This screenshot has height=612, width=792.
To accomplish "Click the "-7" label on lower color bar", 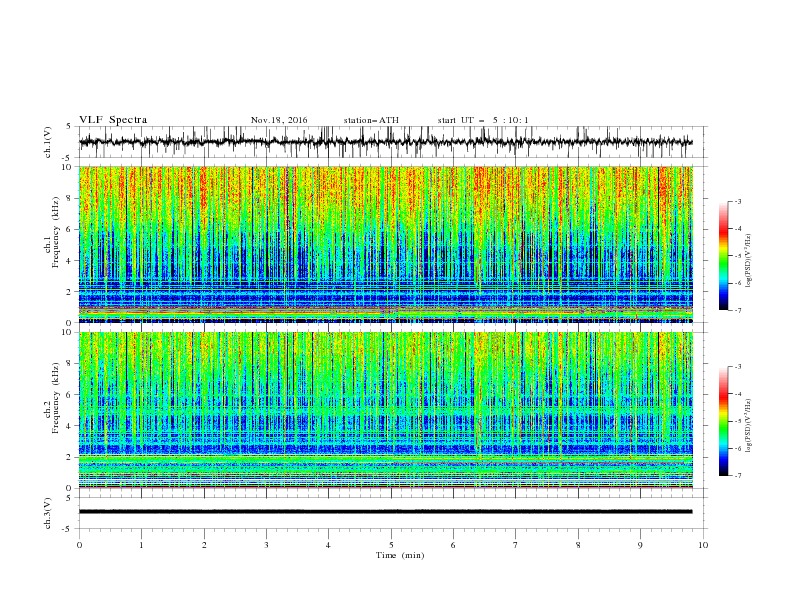I will point(737,475).
